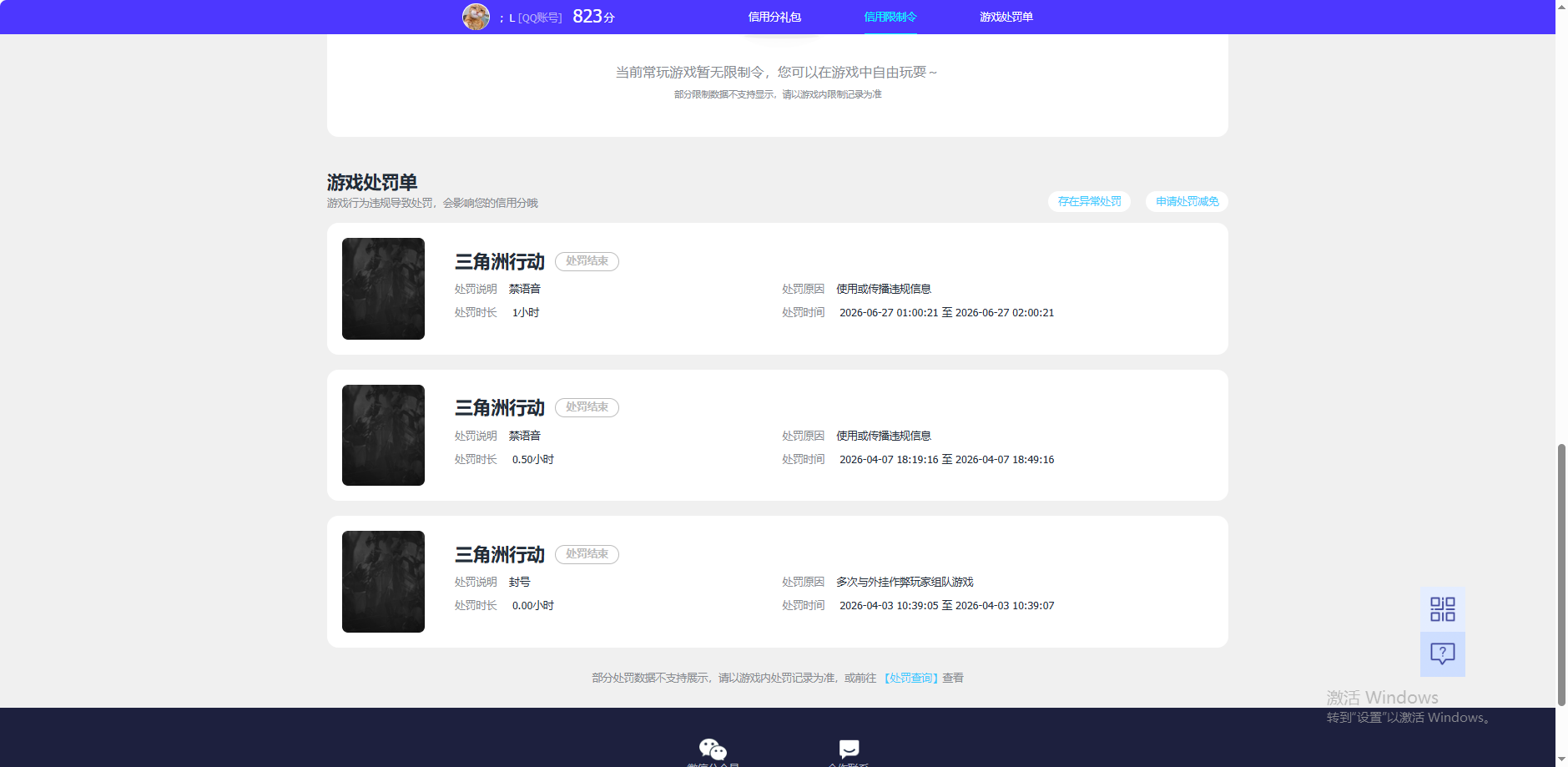Image resolution: width=1568 pixels, height=767 pixels.
Task: Click game thumbnail of 封号 penalty
Action: pyautogui.click(x=383, y=582)
